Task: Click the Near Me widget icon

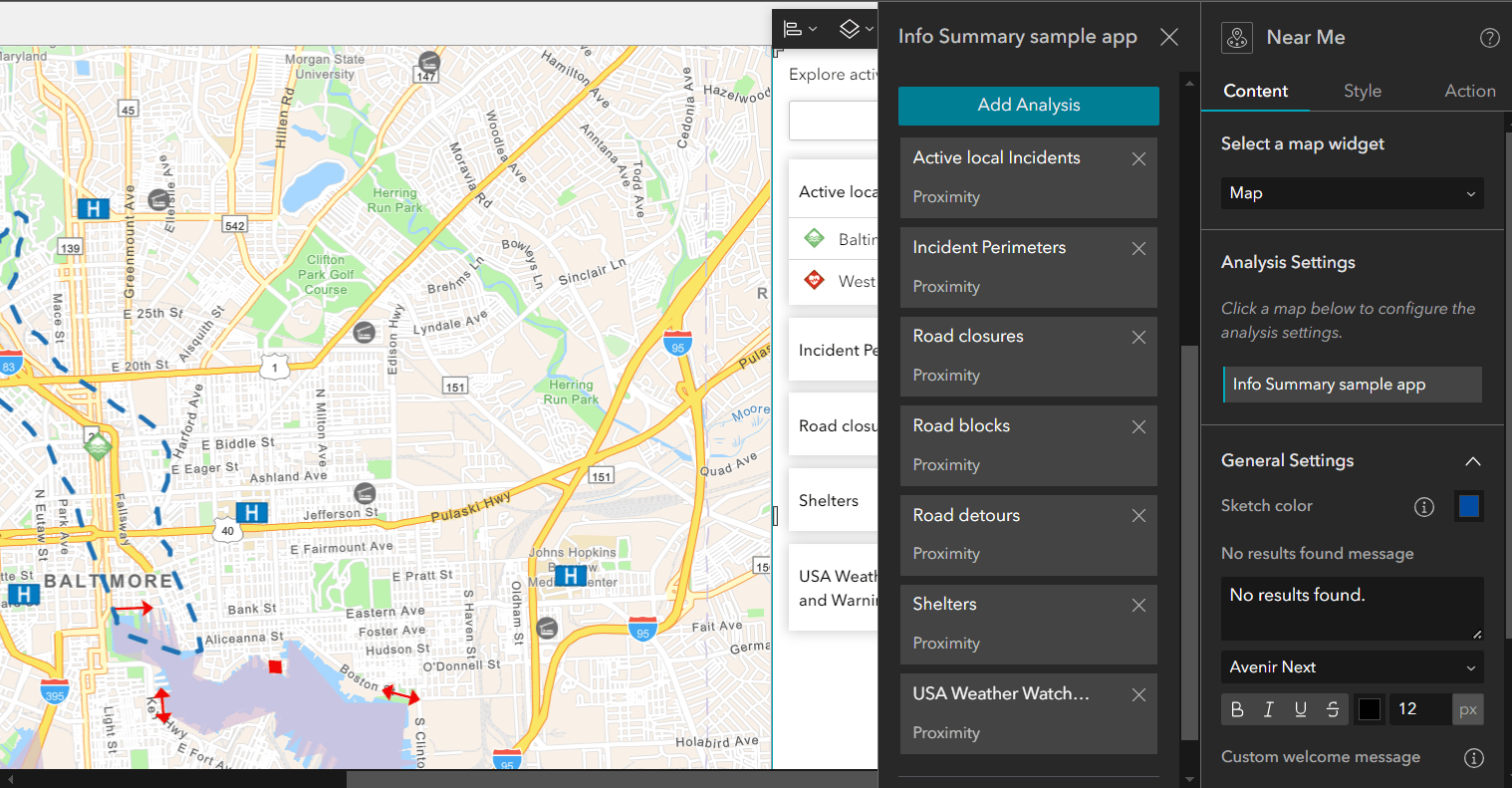Action: click(x=1237, y=38)
